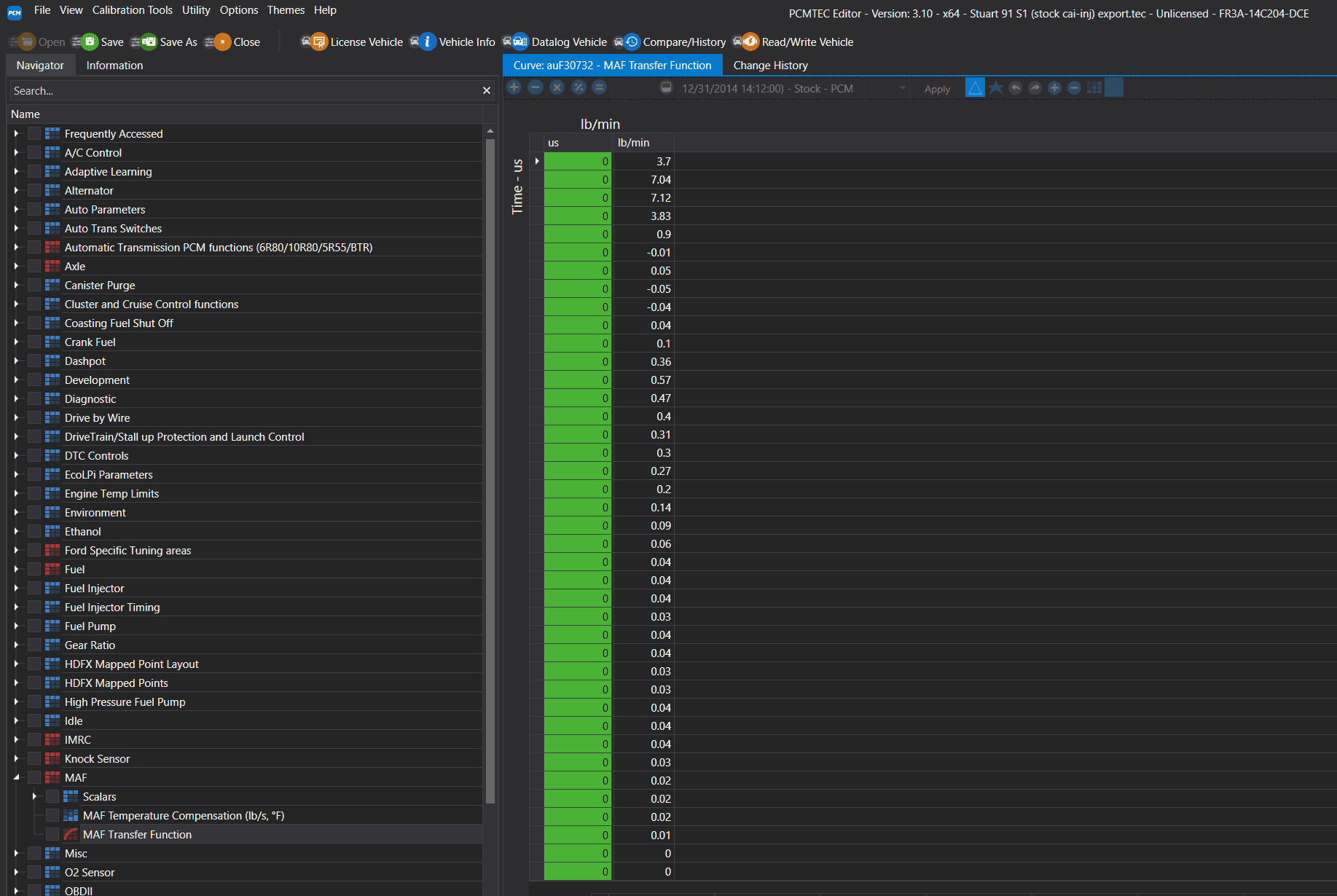
Task: Open the Datalog Vehicle tool
Action: 519,42
